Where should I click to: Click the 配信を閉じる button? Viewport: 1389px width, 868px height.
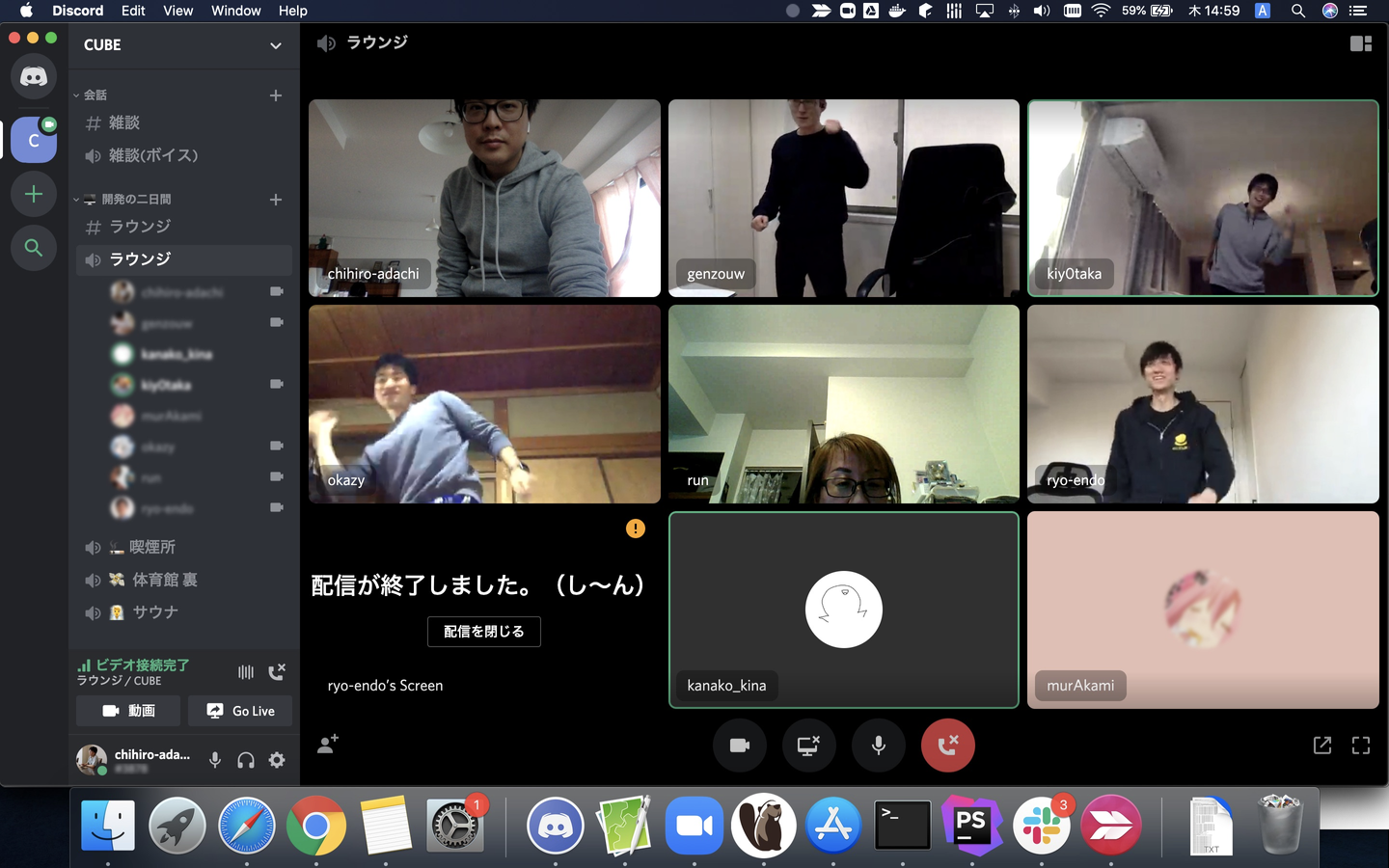[483, 632]
